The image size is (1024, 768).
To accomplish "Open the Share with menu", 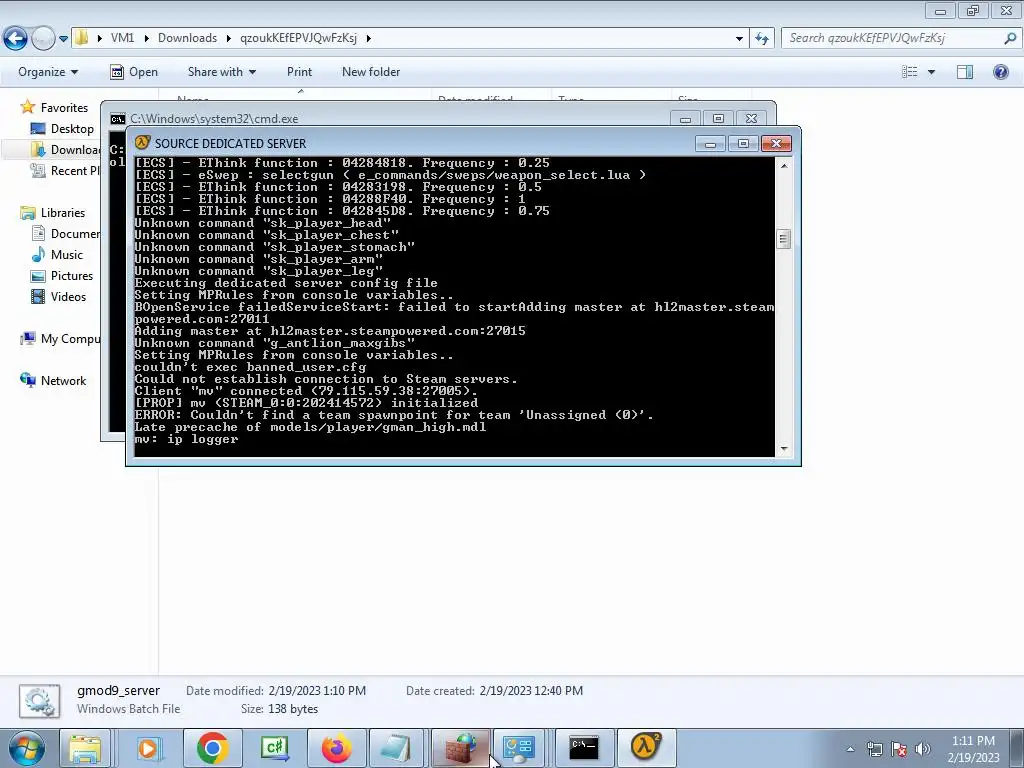I will click(x=221, y=72).
